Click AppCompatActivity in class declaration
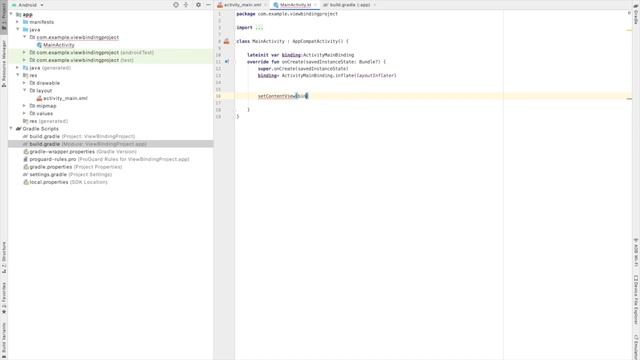 click(x=318, y=41)
